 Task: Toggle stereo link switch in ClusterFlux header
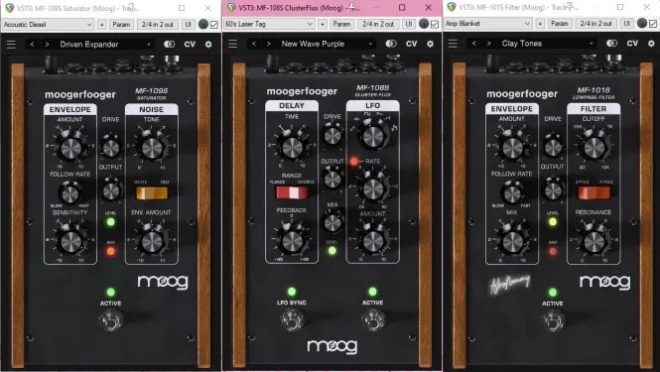click(391, 44)
